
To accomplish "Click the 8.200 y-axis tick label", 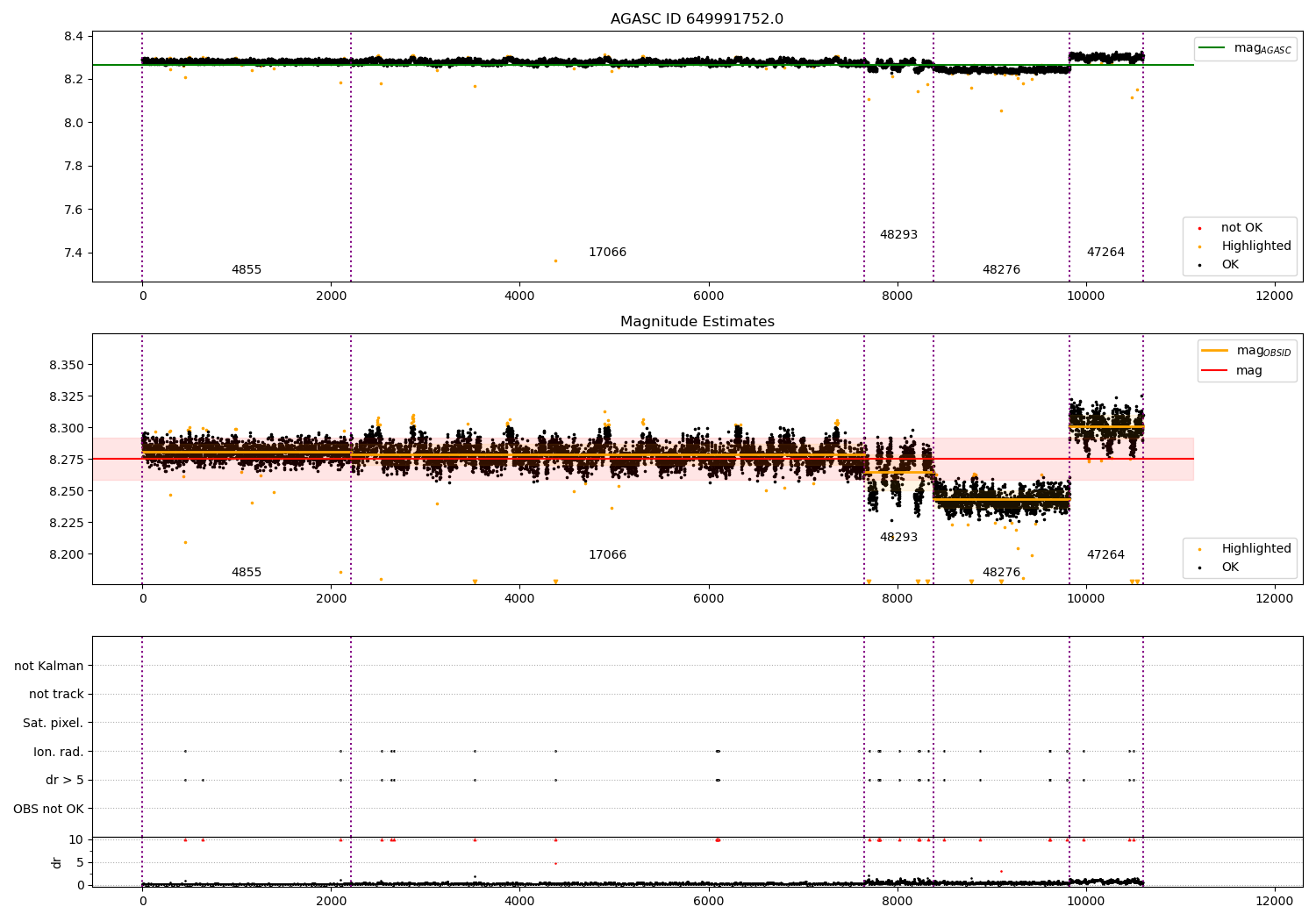I will click(67, 555).
